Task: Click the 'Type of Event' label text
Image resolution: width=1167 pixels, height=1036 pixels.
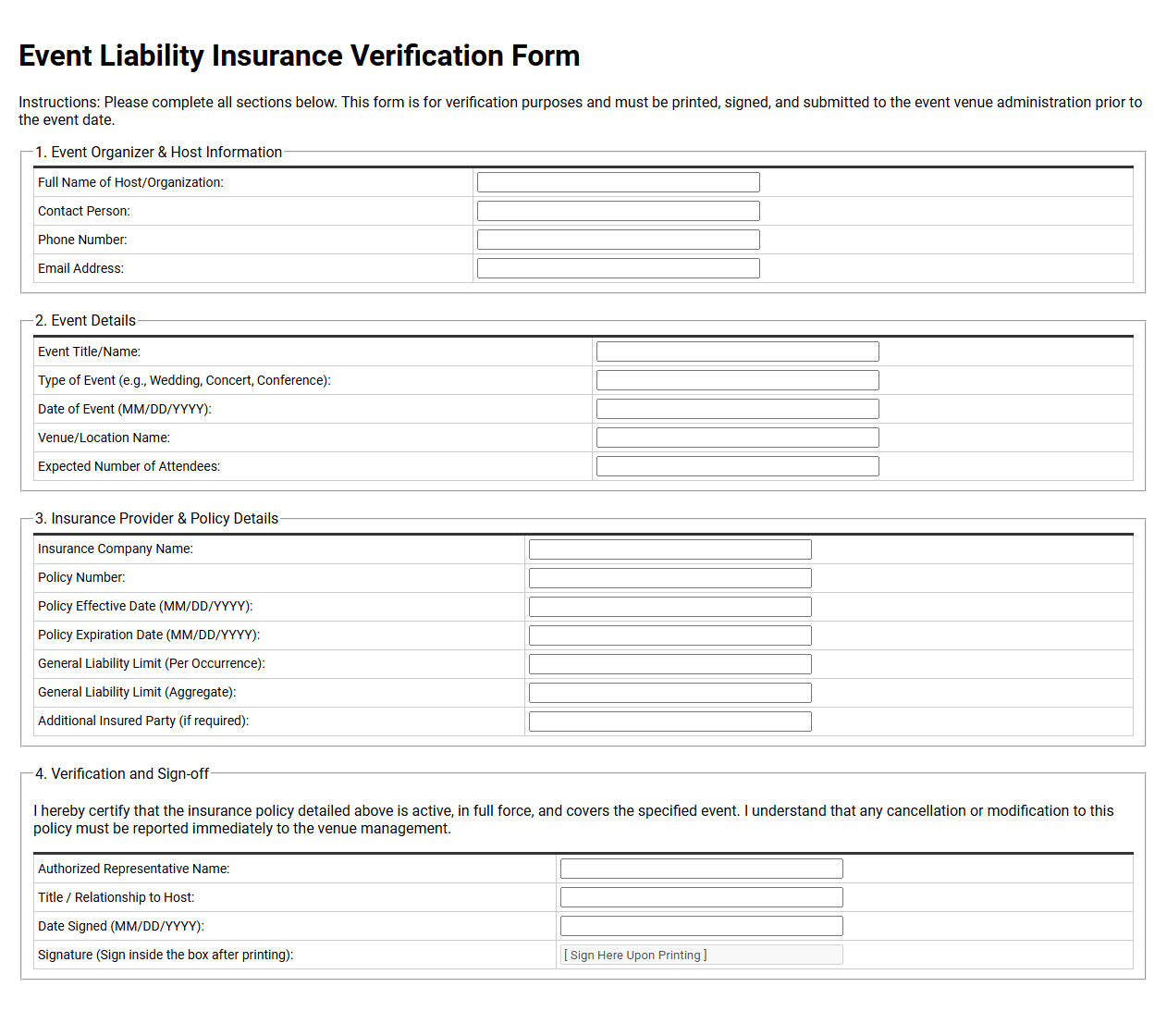Action: pyautogui.click(x=184, y=380)
